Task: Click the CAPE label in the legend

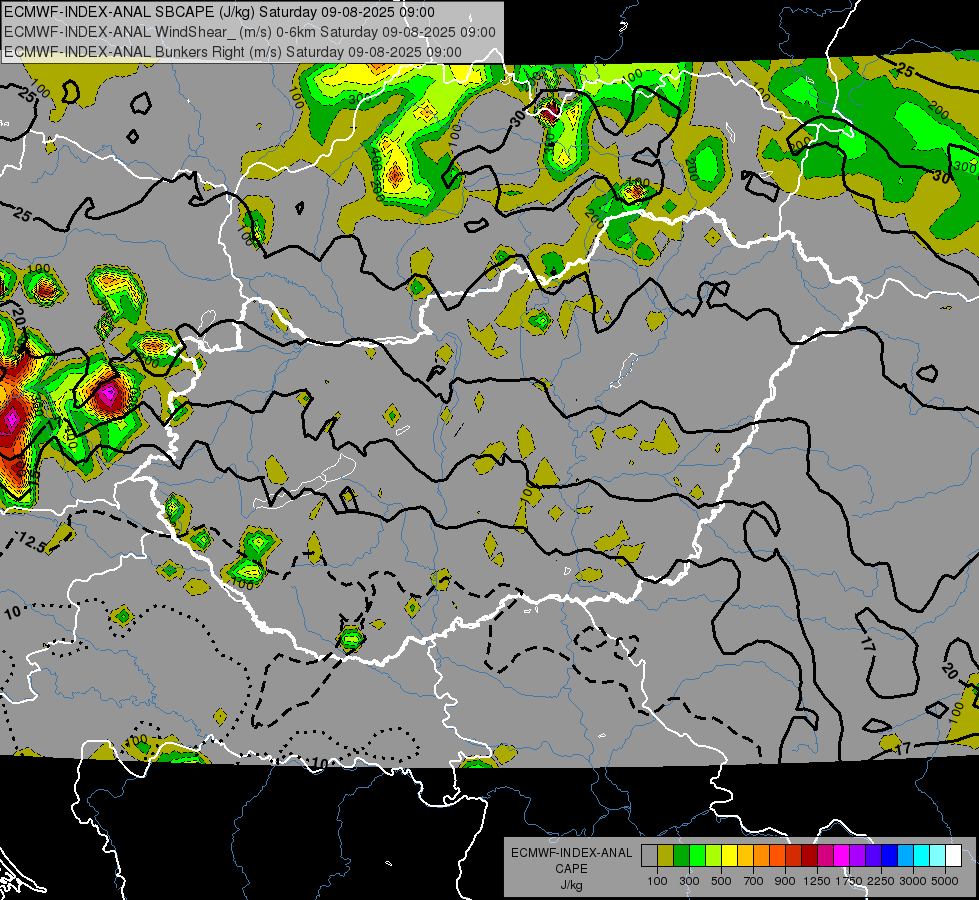Action: click(571, 869)
